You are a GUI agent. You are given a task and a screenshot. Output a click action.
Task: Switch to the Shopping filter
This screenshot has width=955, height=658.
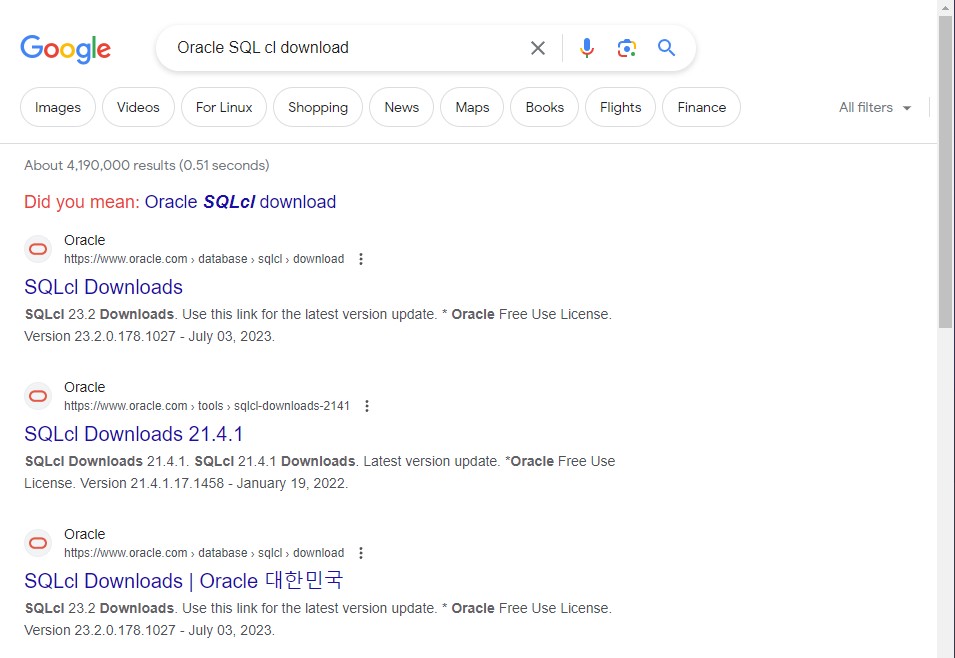[318, 107]
